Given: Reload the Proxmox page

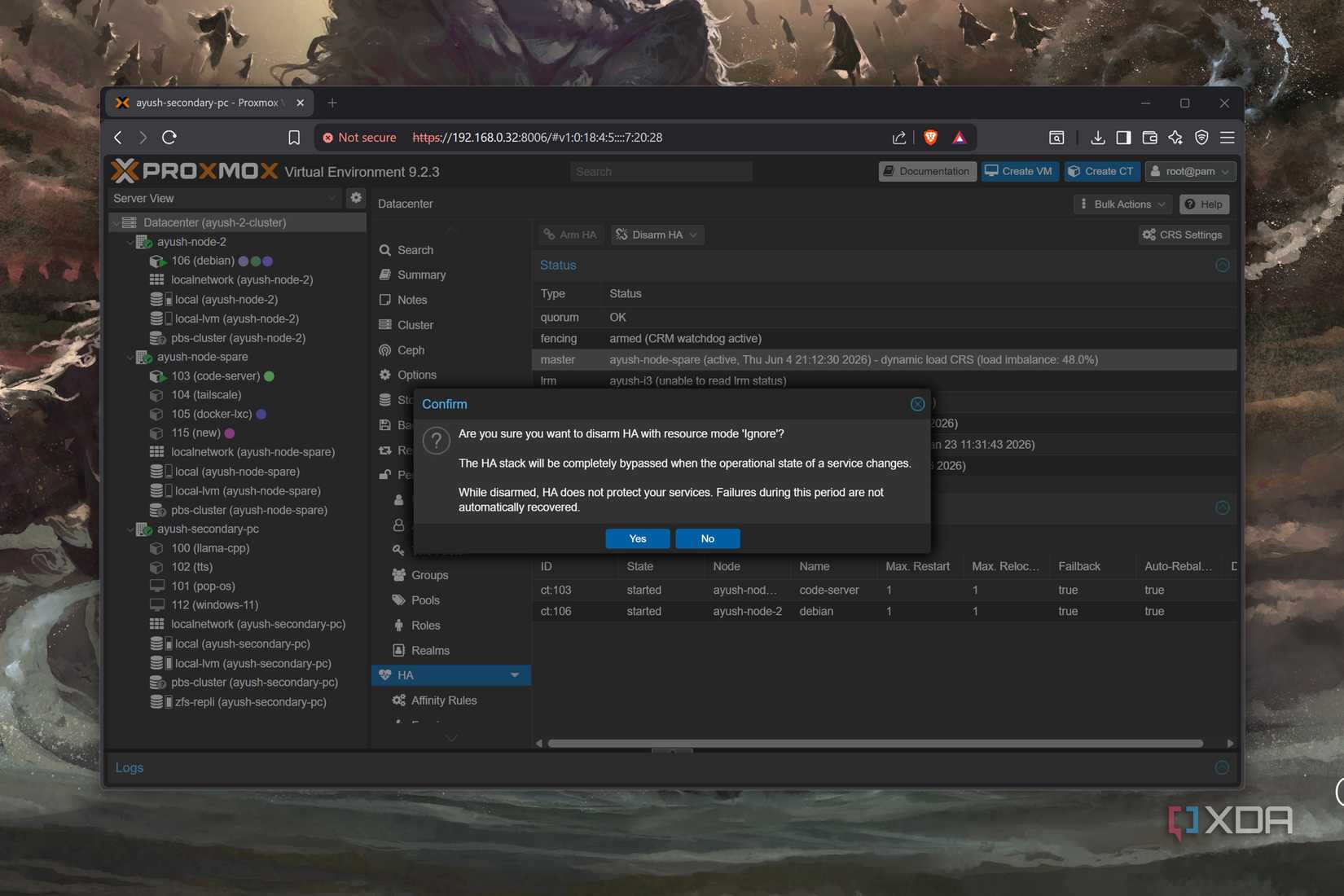Looking at the screenshot, I should tap(169, 138).
